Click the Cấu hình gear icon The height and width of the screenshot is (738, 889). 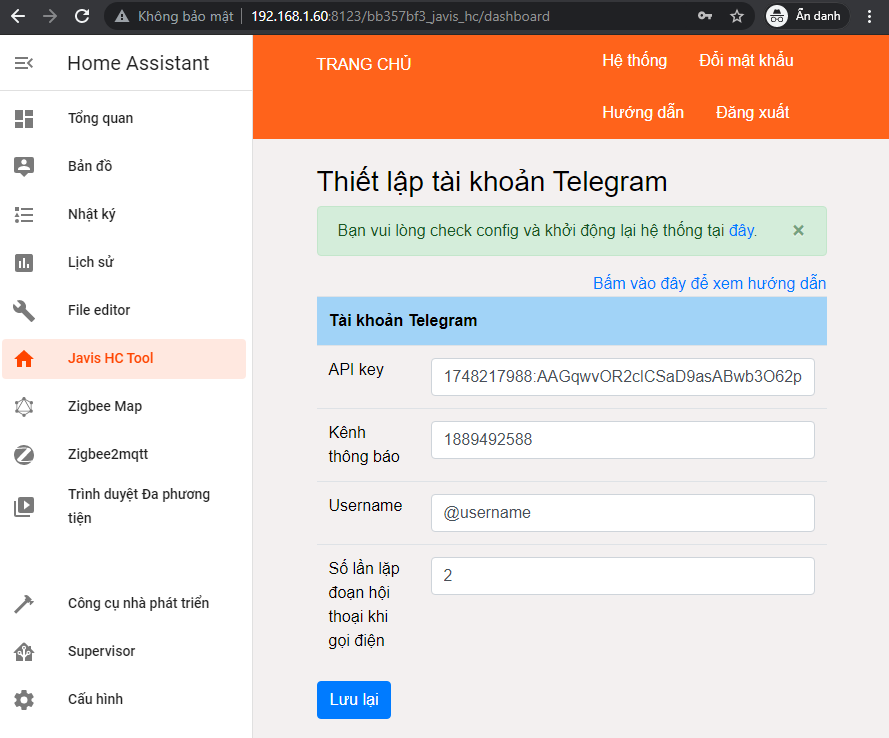[x=24, y=700]
